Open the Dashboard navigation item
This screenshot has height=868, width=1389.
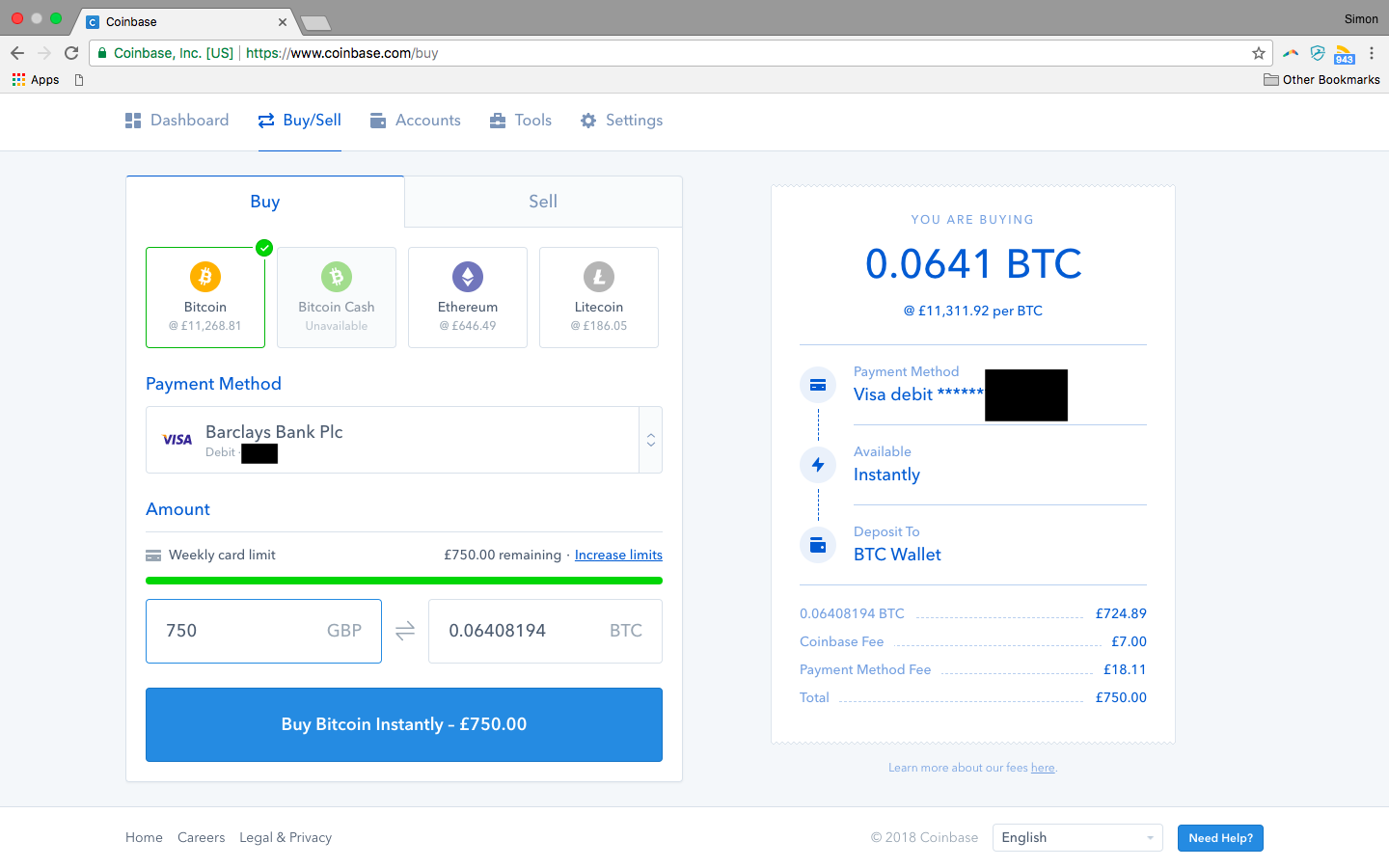(x=177, y=121)
